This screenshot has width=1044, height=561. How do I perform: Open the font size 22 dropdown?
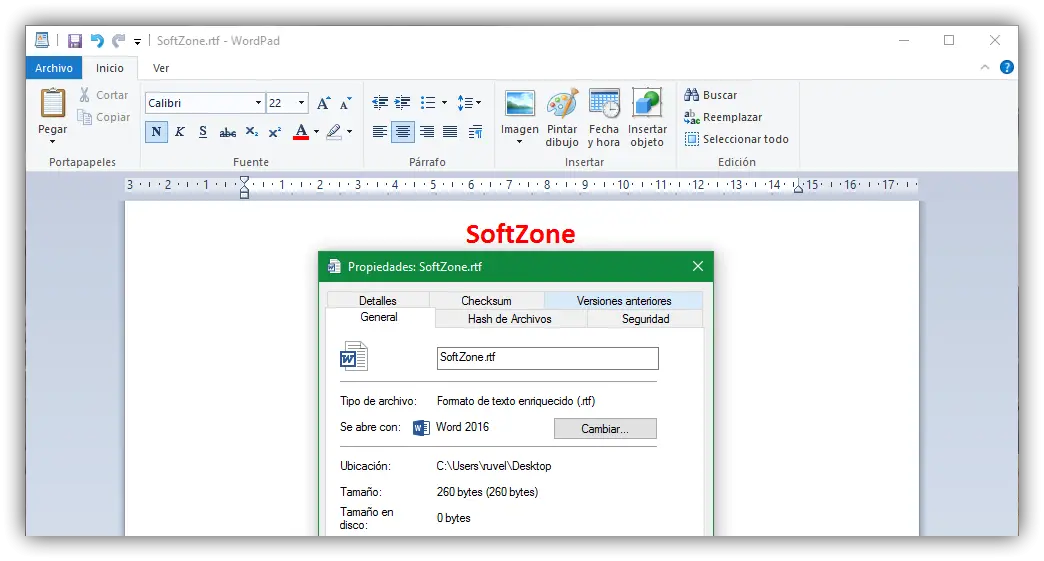[x=302, y=102]
